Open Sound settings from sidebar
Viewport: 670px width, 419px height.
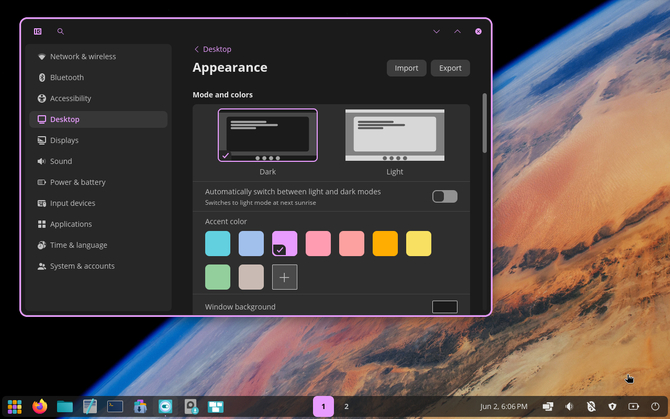click(98, 161)
